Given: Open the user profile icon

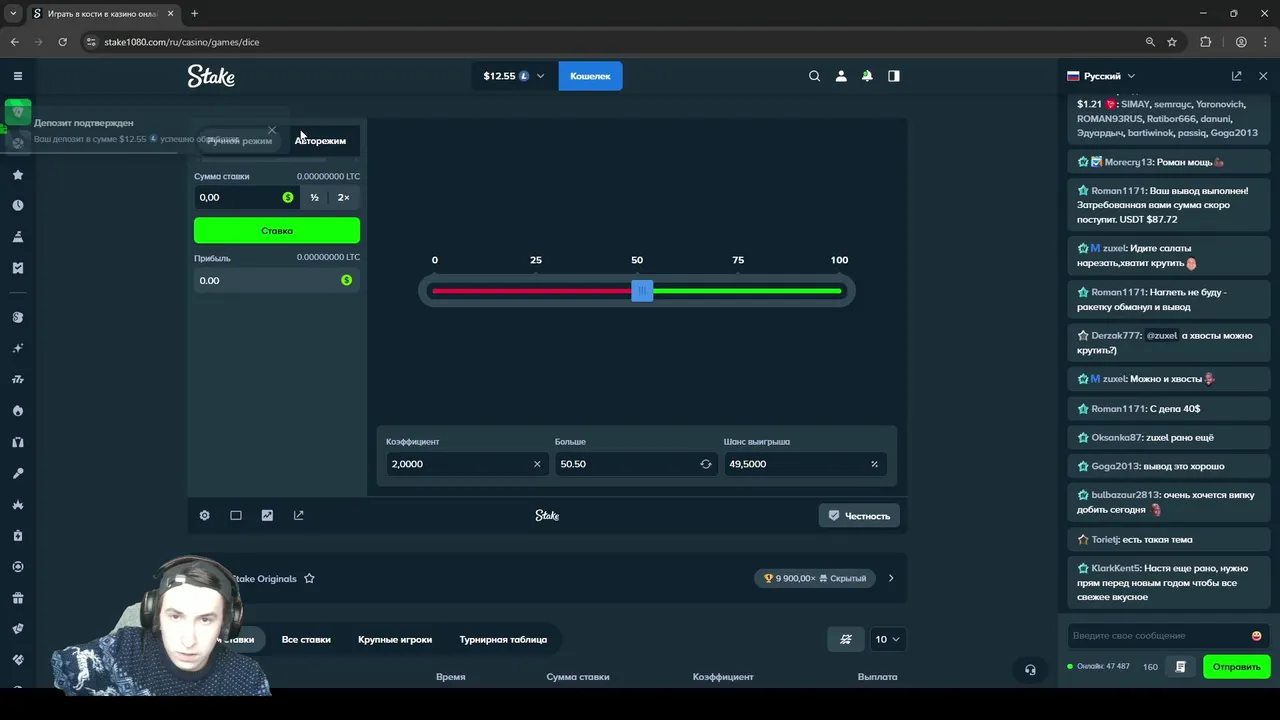Looking at the screenshot, I should click(841, 76).
